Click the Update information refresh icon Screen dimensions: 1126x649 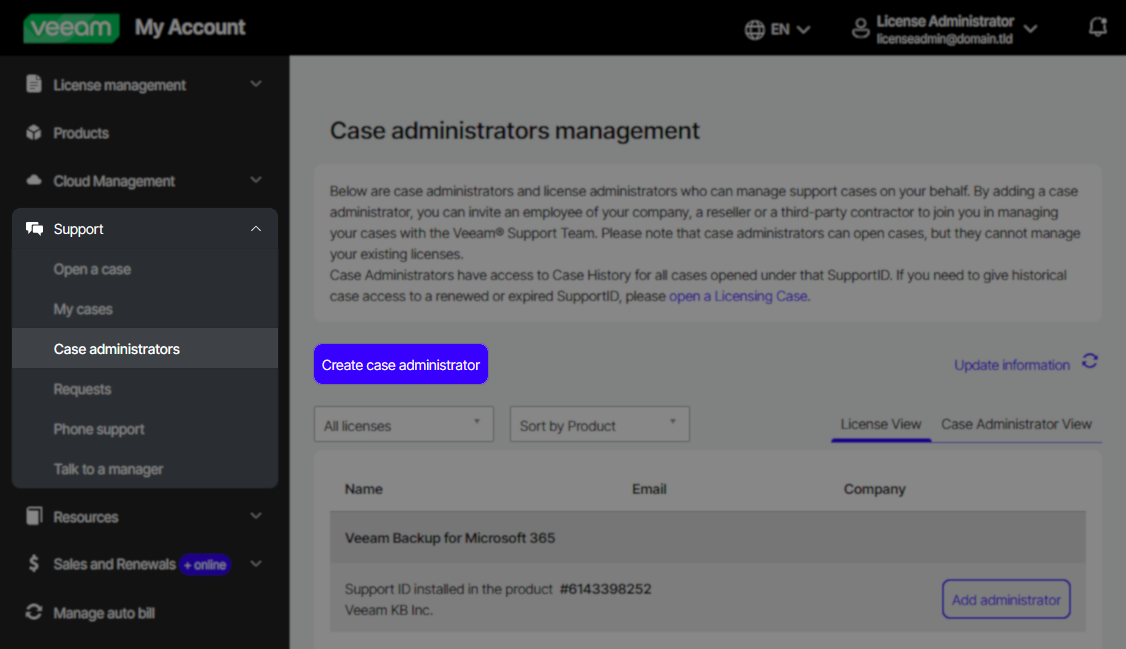(x=1090, y=362)
